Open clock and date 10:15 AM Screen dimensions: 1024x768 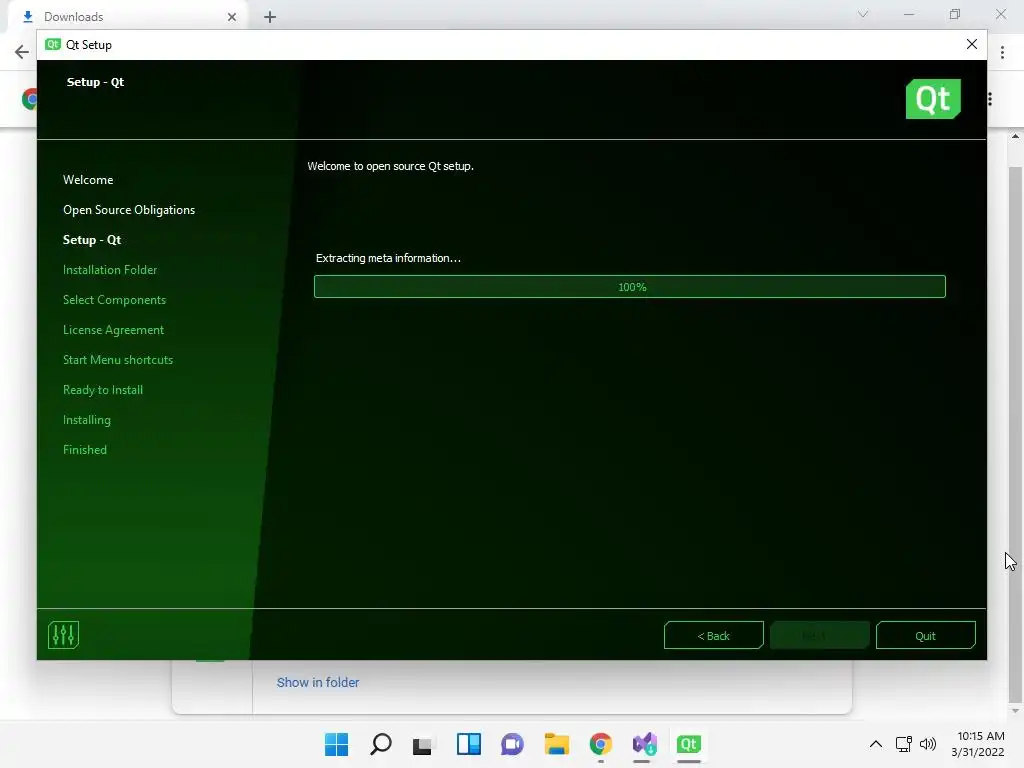[x=978, y=744]
